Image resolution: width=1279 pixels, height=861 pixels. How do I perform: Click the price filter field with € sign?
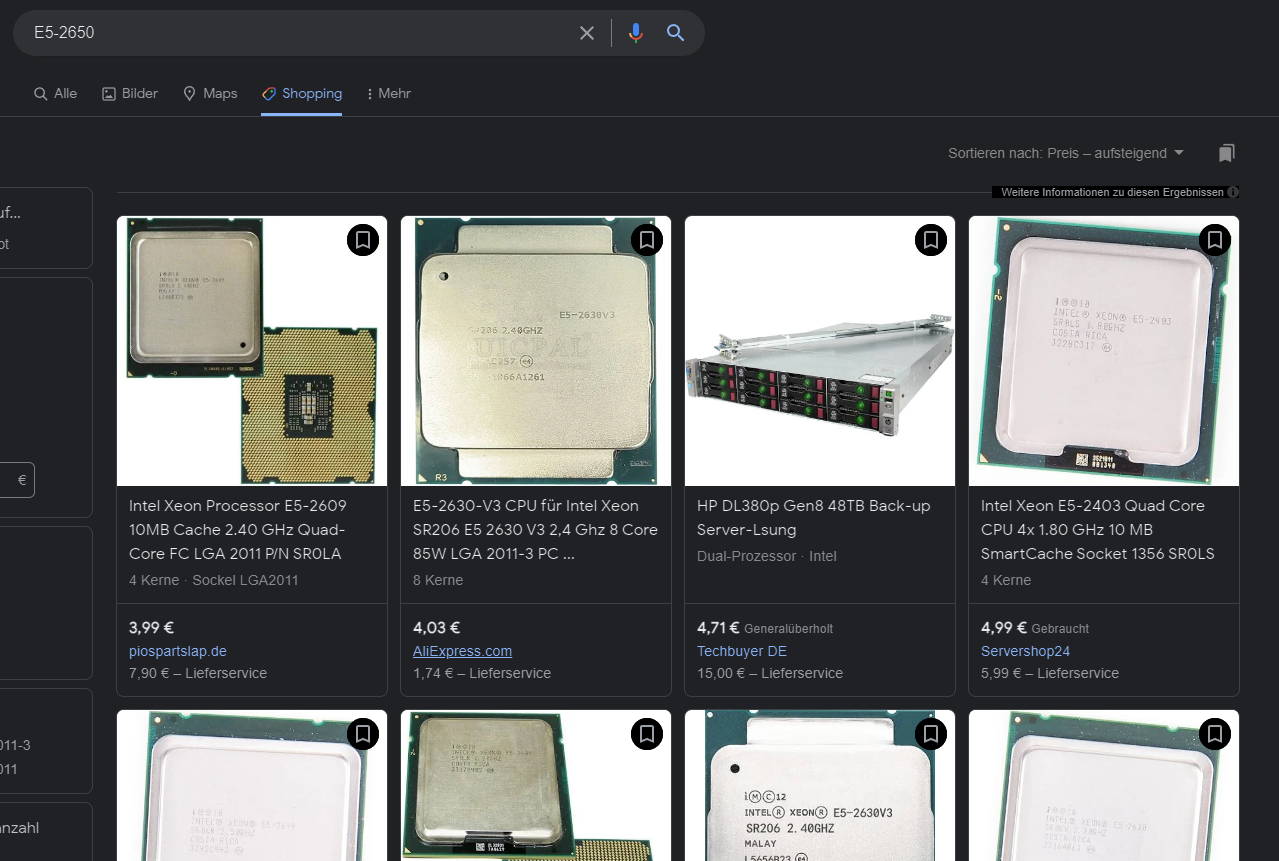(x=17, y=480)
